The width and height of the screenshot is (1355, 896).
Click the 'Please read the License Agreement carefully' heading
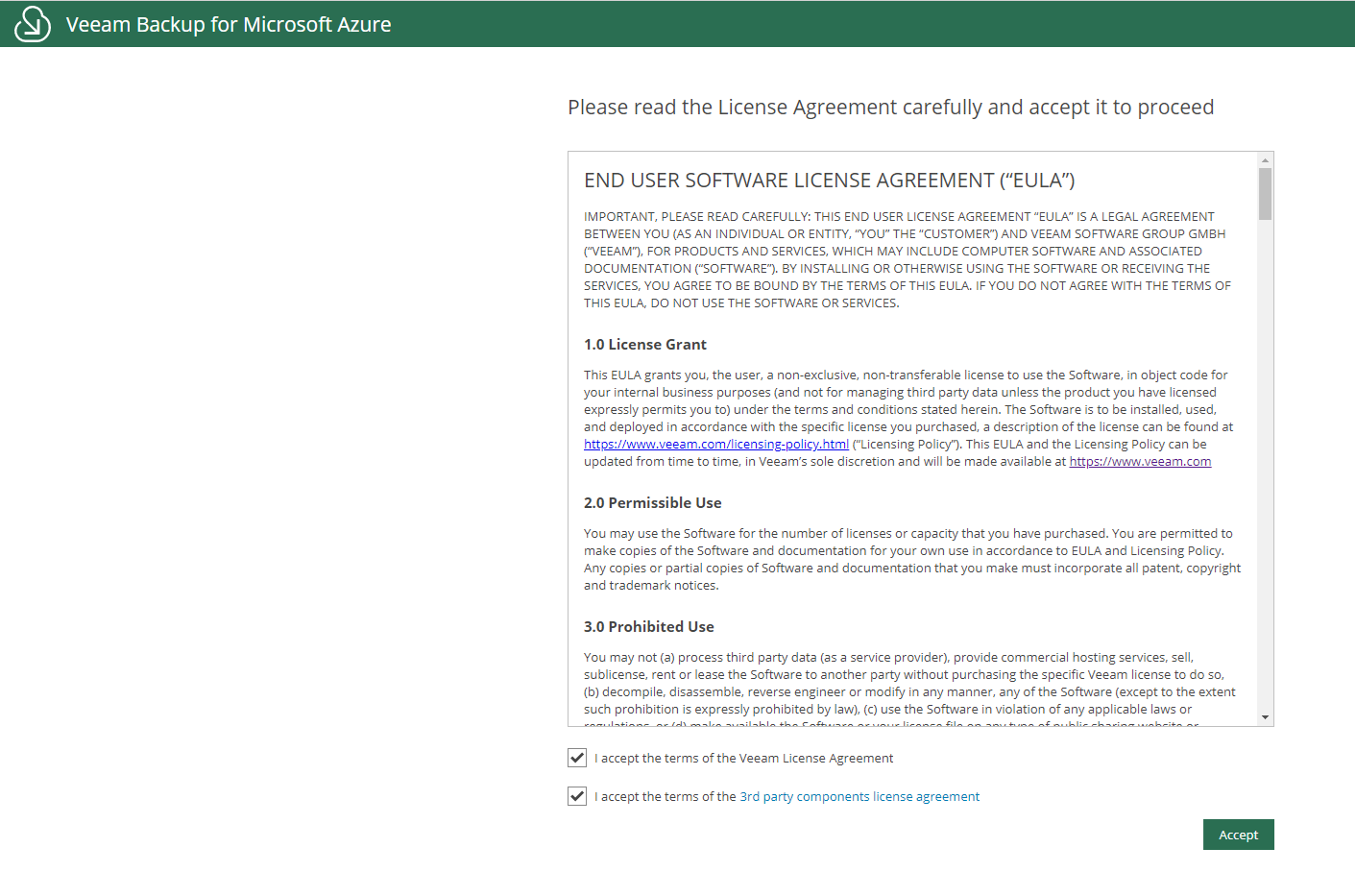pyautogui.click(x=891, y=107)
